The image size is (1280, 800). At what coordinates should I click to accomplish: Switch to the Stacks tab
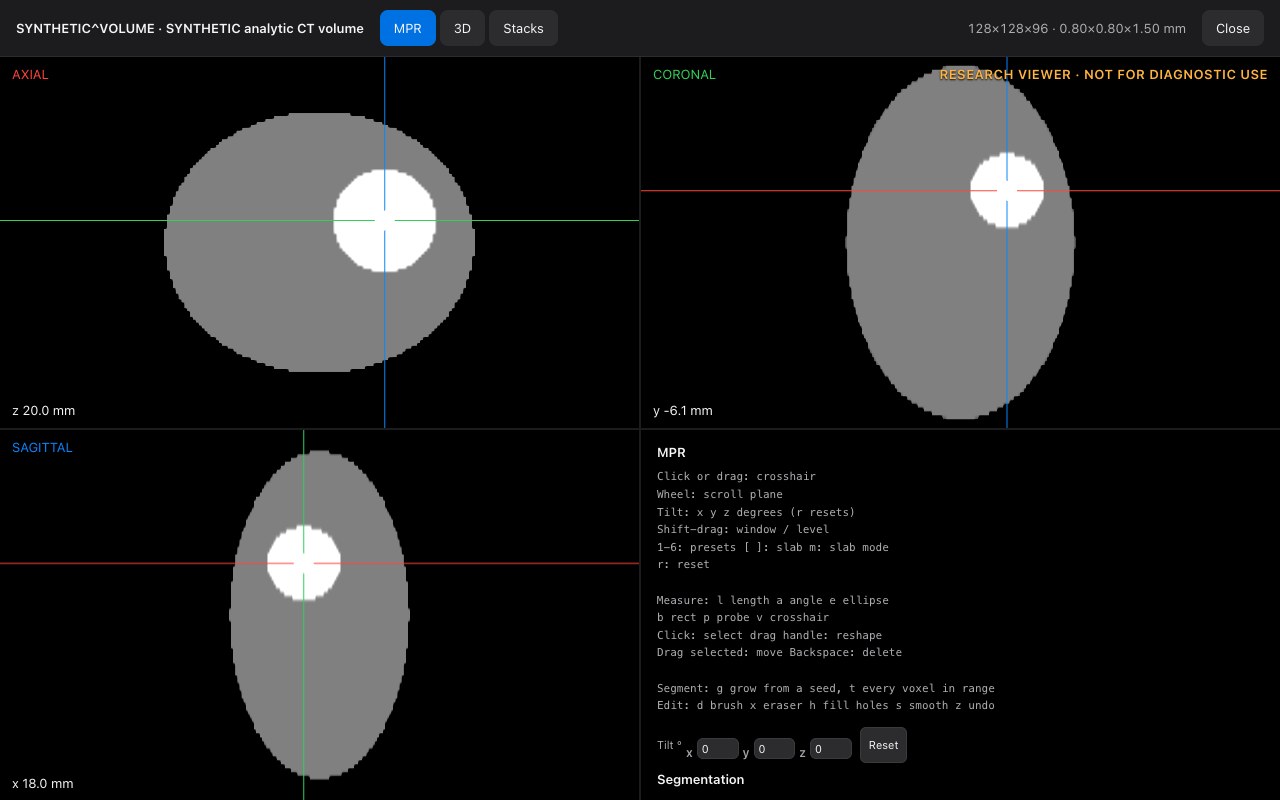(523, 28)
